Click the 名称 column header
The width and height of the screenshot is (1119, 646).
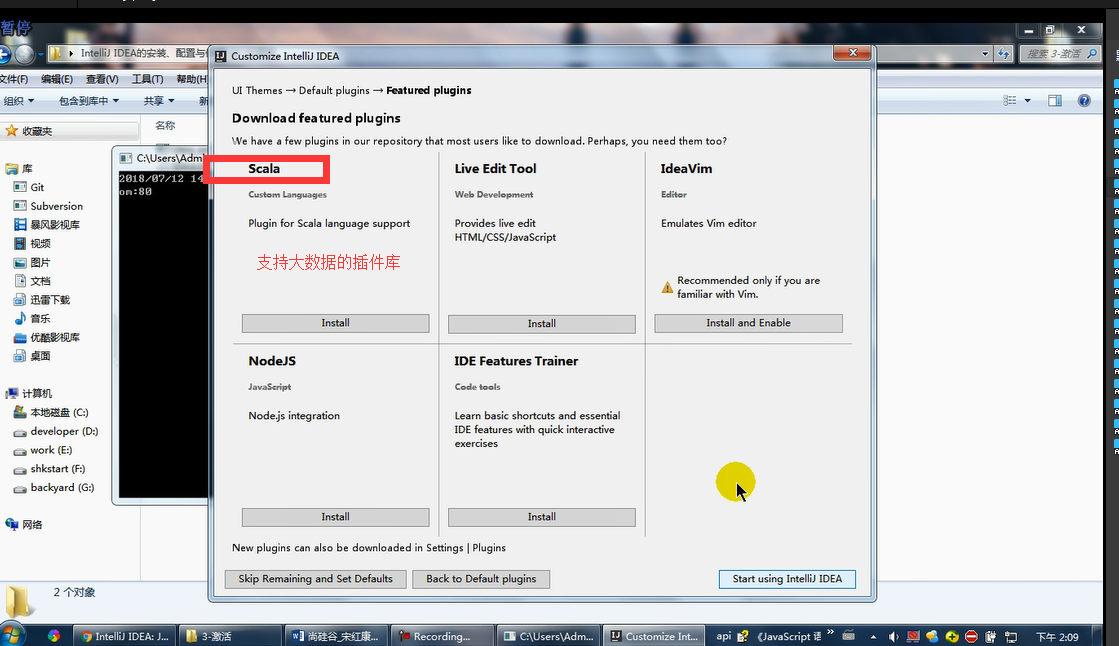[166, 126]
